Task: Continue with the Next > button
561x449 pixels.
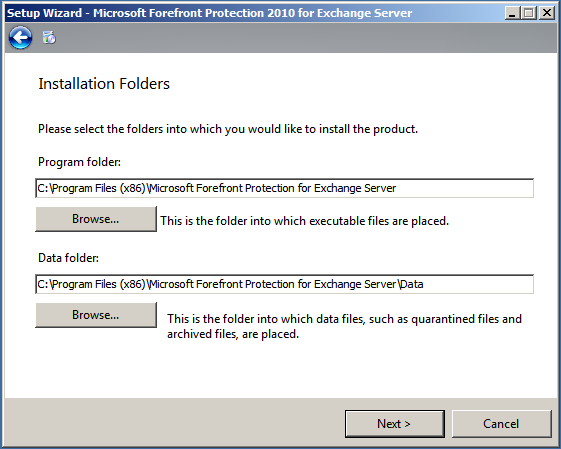Action: 395,424
